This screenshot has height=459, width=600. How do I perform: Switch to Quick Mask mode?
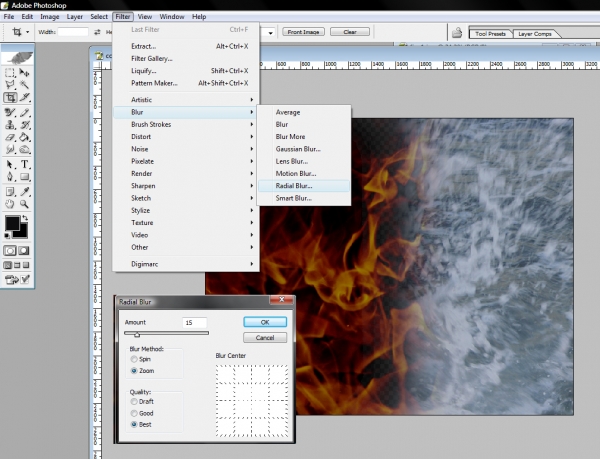24,251
